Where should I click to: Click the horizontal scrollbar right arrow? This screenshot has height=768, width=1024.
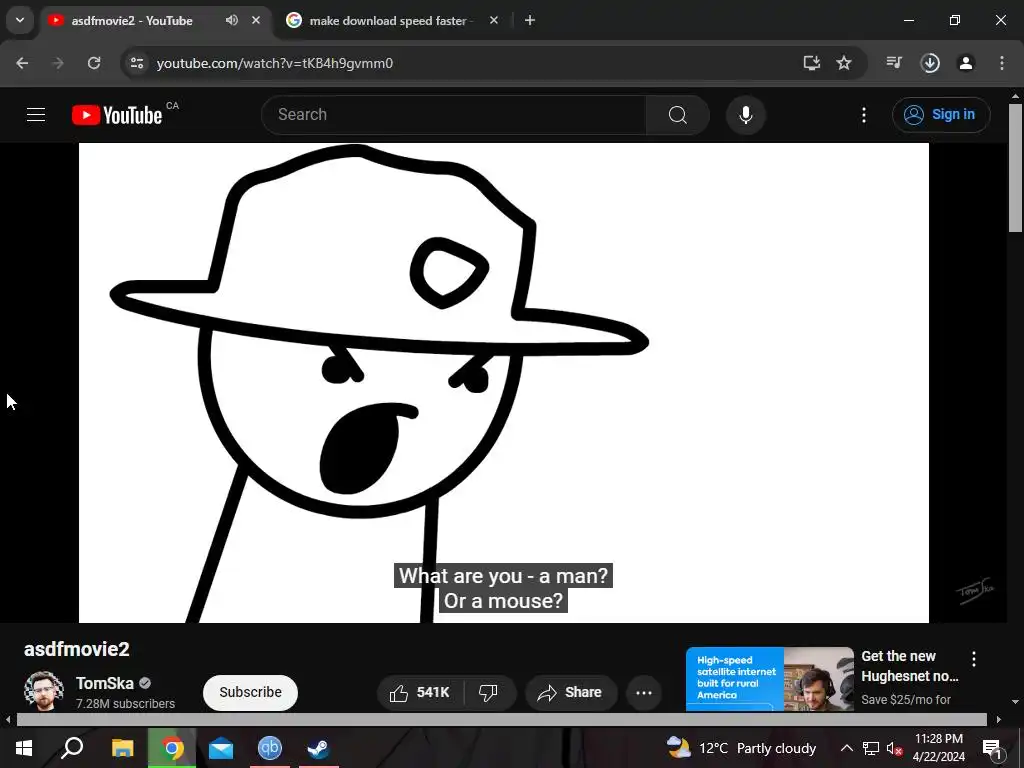999,720
